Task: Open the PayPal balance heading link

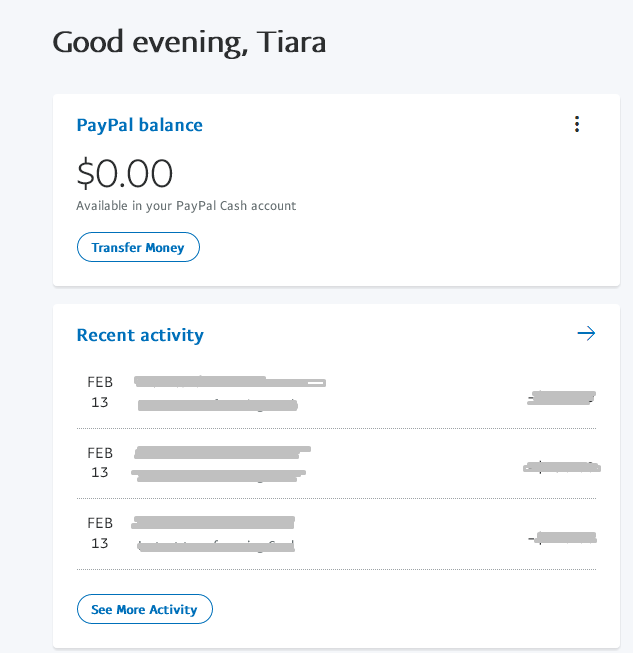Action: pyautogui.click(x=139, y=125)
